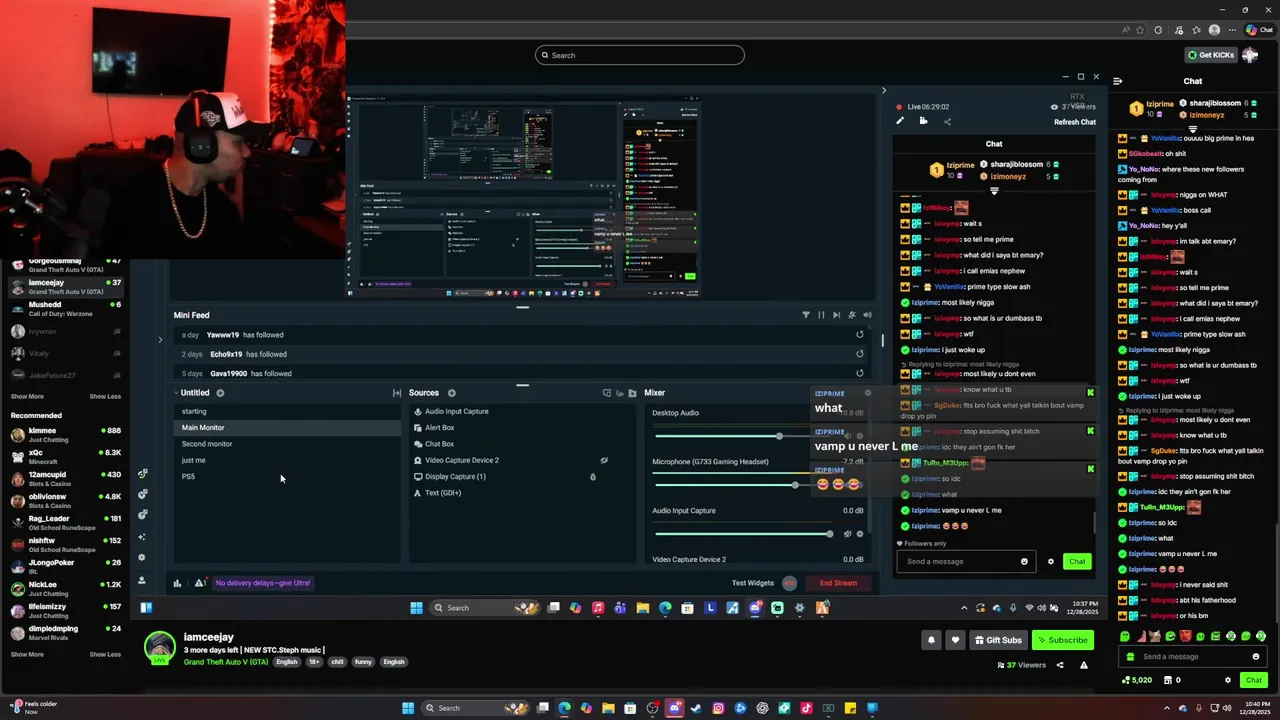This screenshot has width=1280, height=720.
Task: Click Refresh Chat in Streamlabs panel
Action: click(1075, 122)
